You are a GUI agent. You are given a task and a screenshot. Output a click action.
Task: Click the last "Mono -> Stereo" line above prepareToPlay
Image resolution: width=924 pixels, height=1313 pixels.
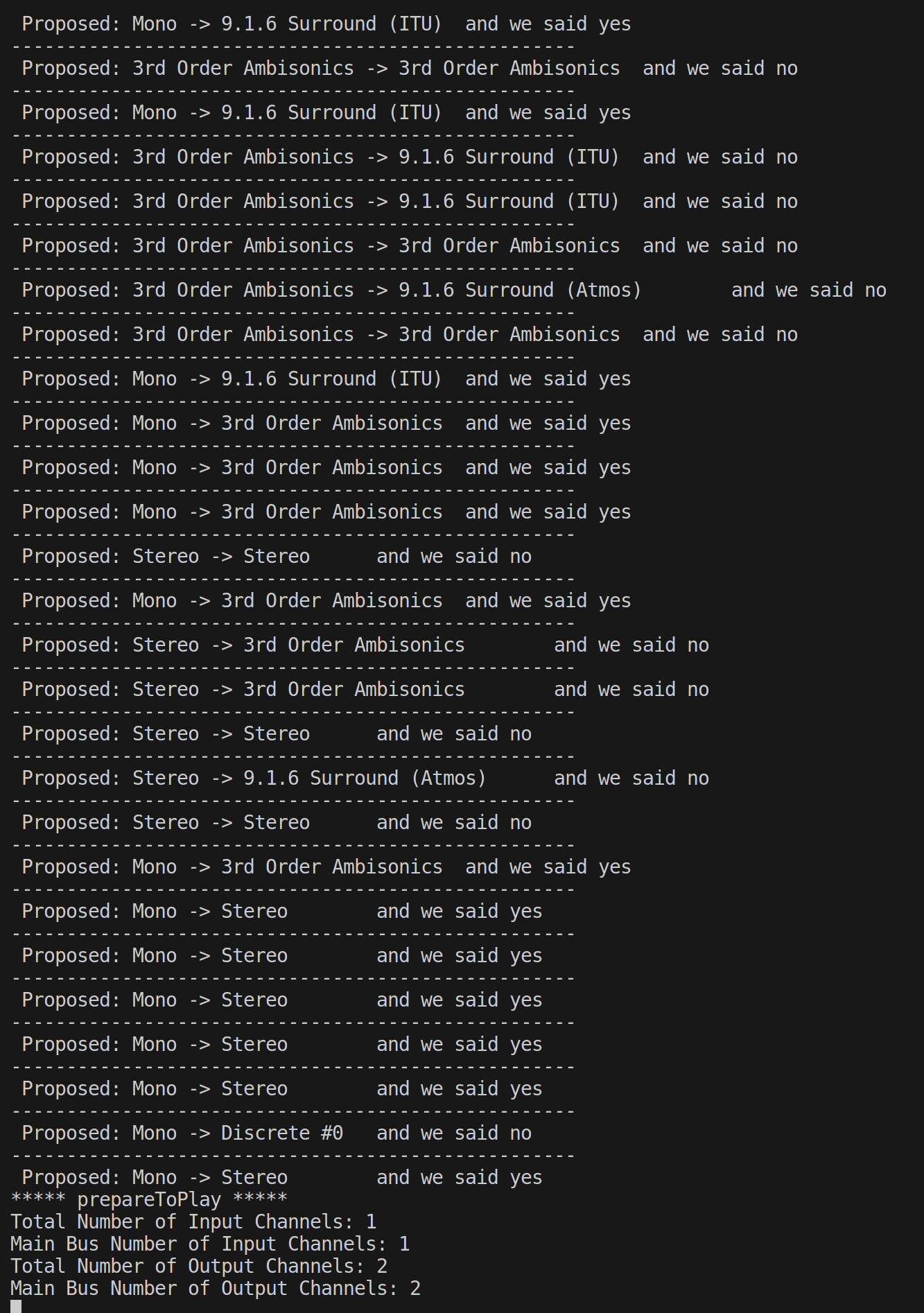coord(209,1177)
